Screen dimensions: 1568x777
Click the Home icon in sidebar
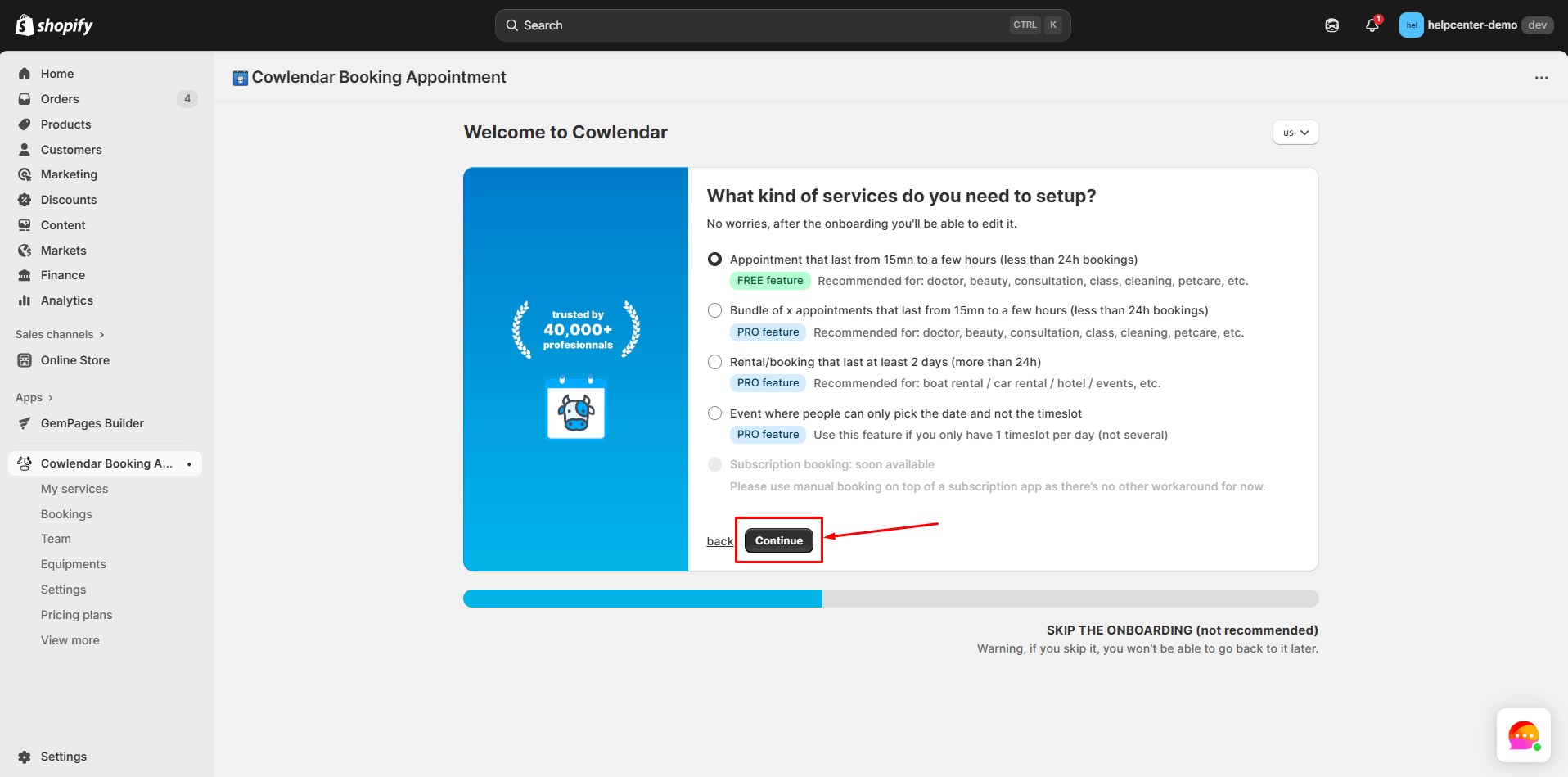click(x=25, y=74)
